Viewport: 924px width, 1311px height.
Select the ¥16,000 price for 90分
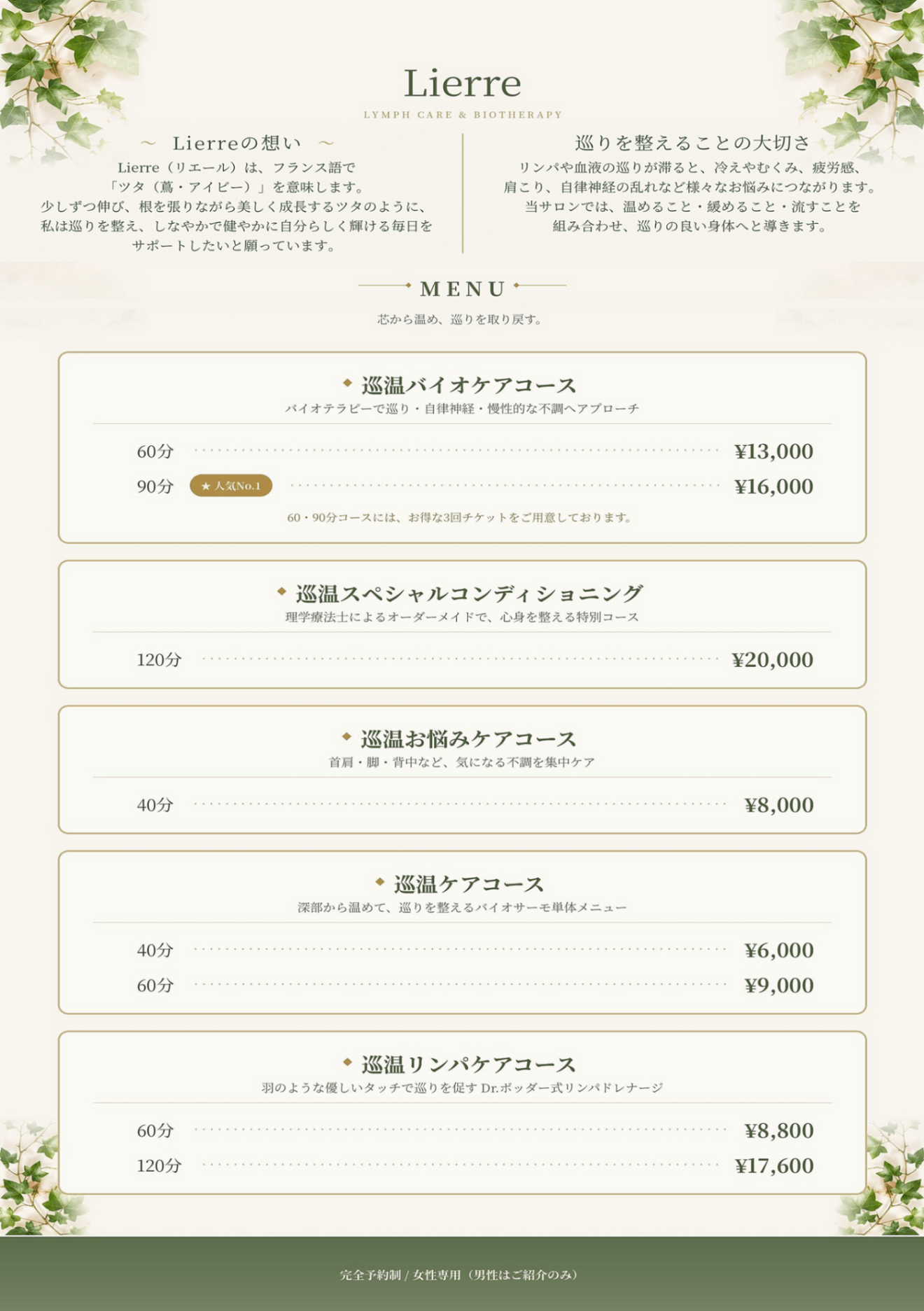pos(773,486)
